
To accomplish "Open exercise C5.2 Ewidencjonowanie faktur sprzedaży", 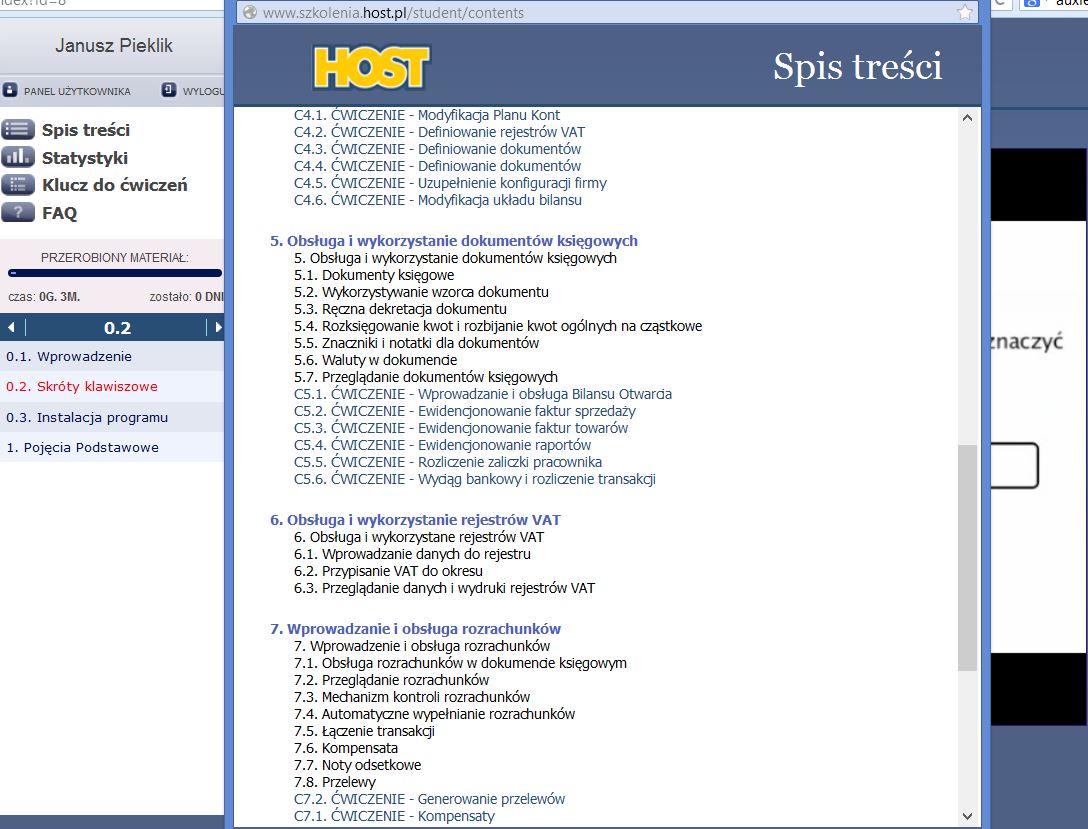I will click(x=464, y=411).
